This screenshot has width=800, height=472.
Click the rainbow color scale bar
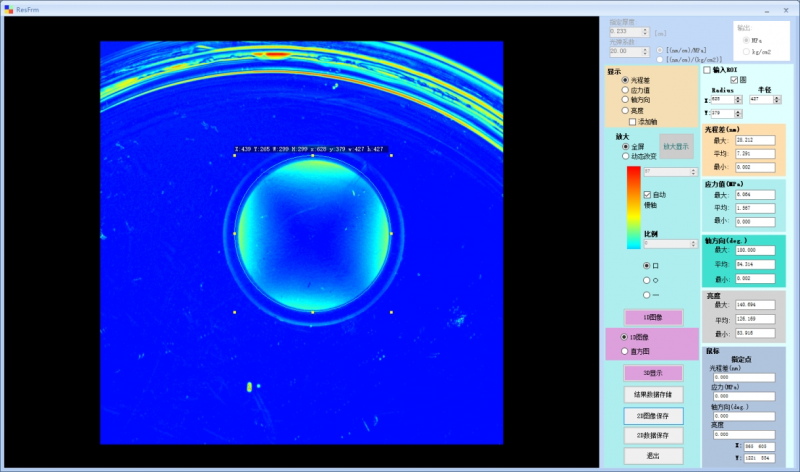(x=633, y=207)
